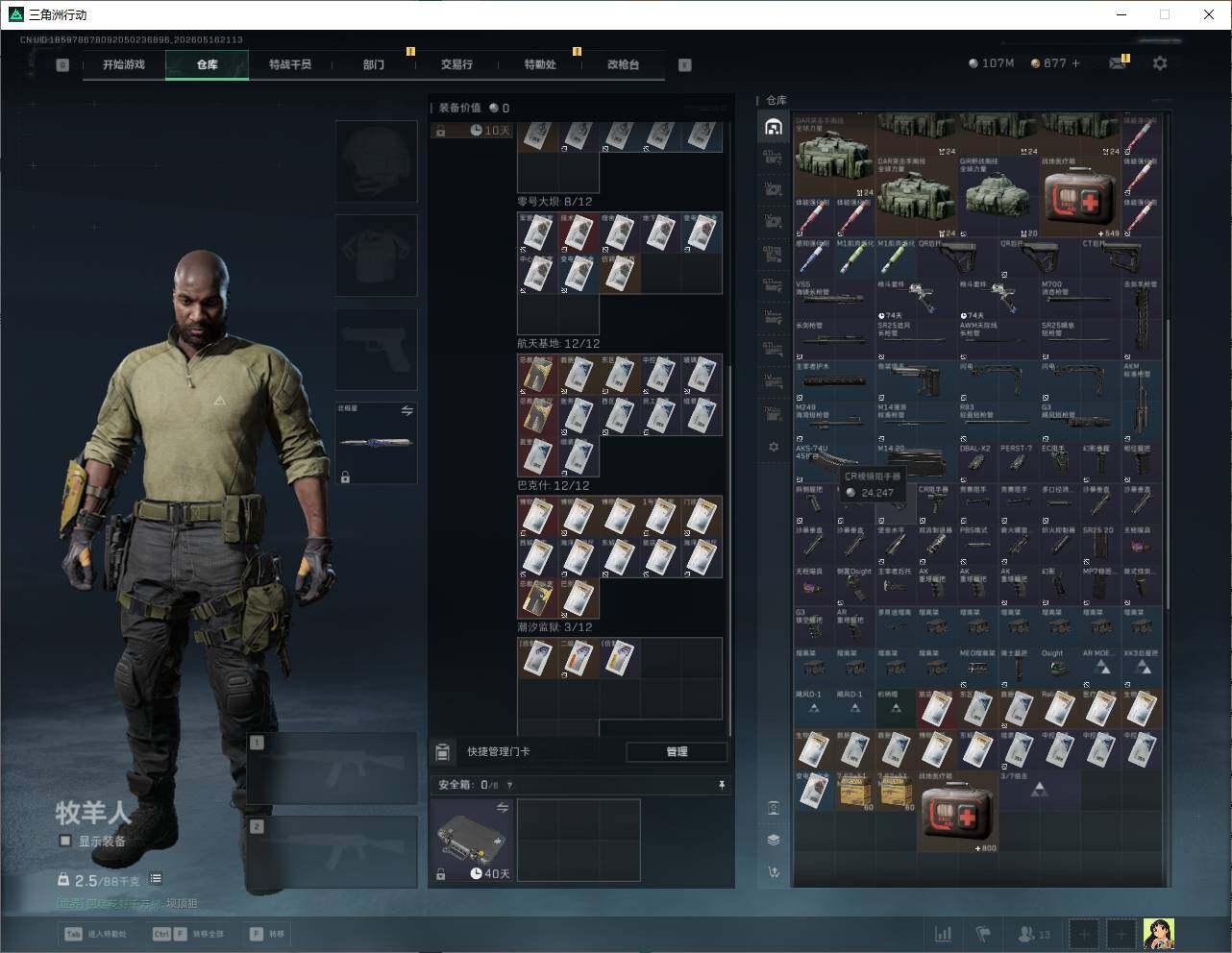This screenshot has height=953, width=1232.
Task: Click the body armor equipment slot
Action: coord(377,256)
